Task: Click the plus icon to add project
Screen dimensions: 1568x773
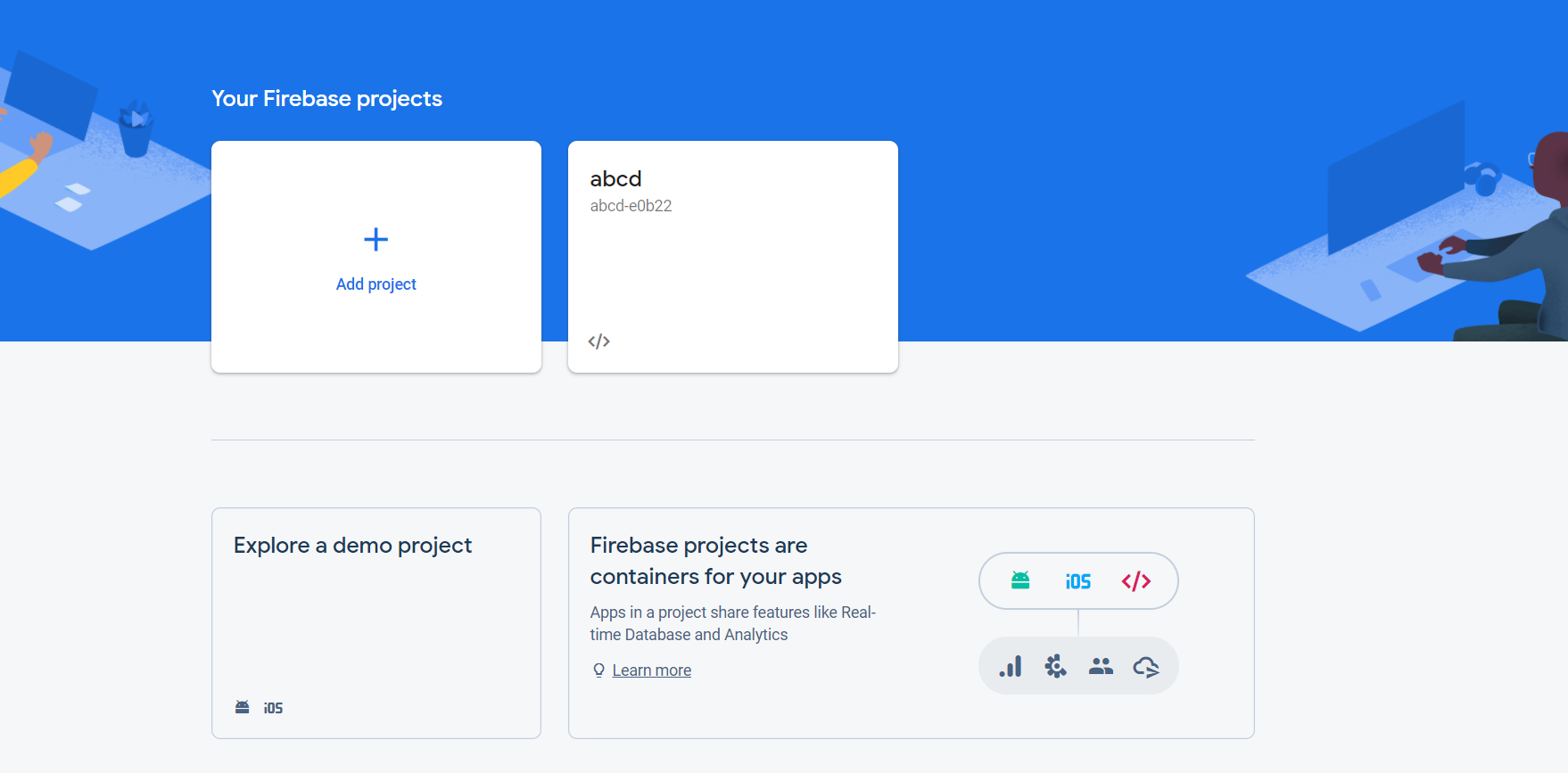Action: pos(375,239)
